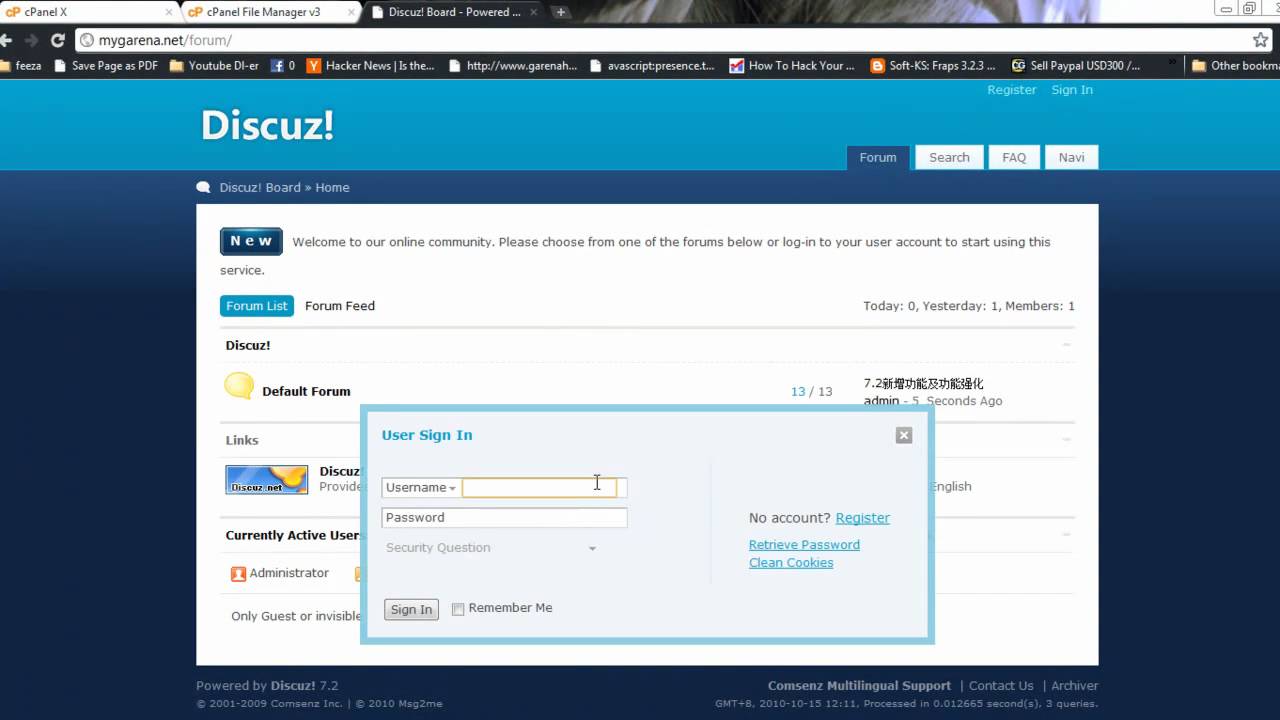Open the garenah bookmark

pyautogui.click(x=513, y=65)
